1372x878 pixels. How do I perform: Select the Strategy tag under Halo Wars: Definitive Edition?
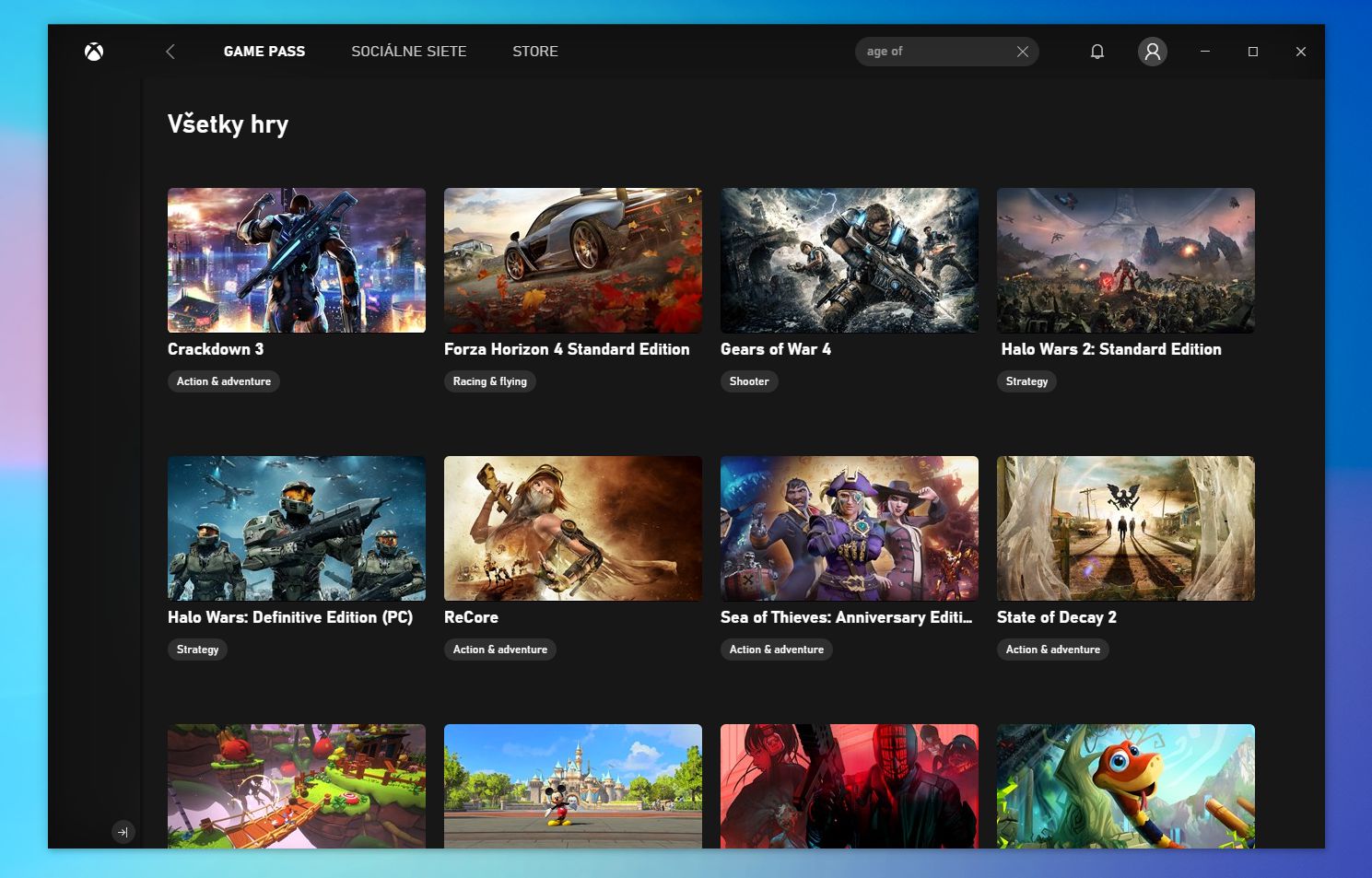pos(198,650)
